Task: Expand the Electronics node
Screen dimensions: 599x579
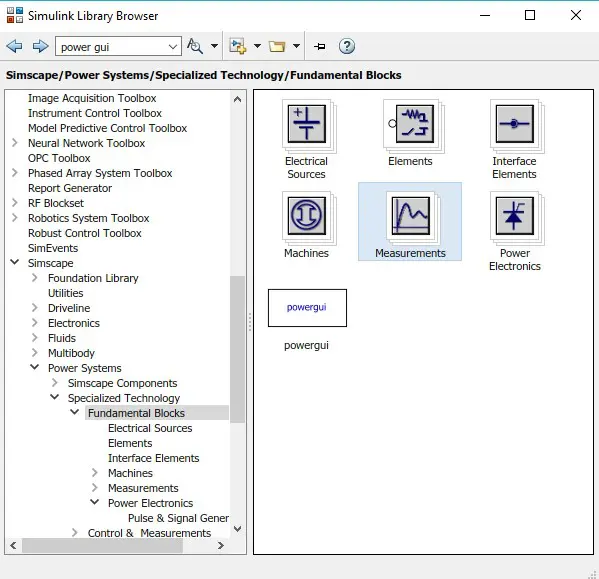Action: (x=35, y=323)
